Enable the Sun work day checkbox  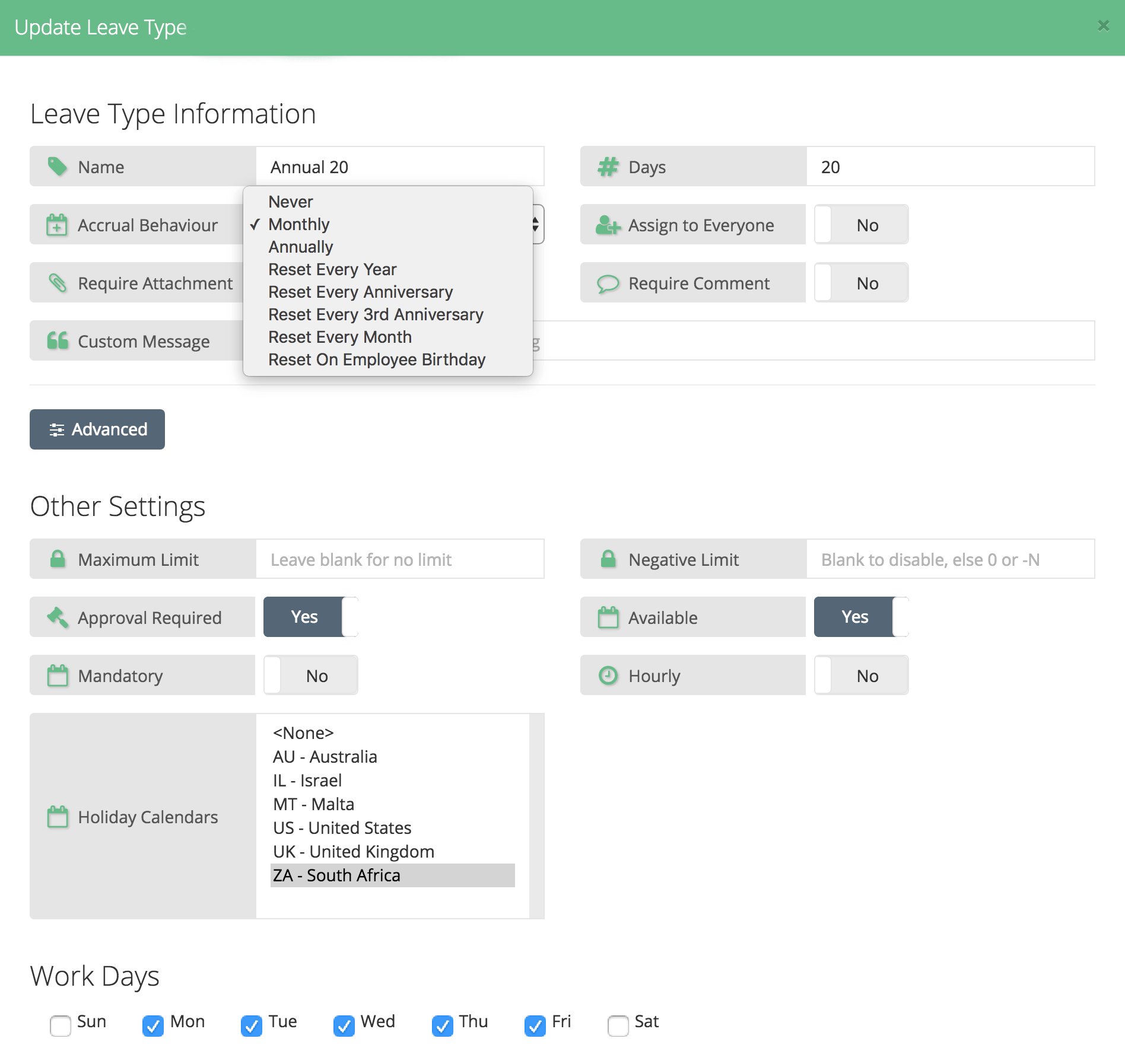tap(61, 1025)
